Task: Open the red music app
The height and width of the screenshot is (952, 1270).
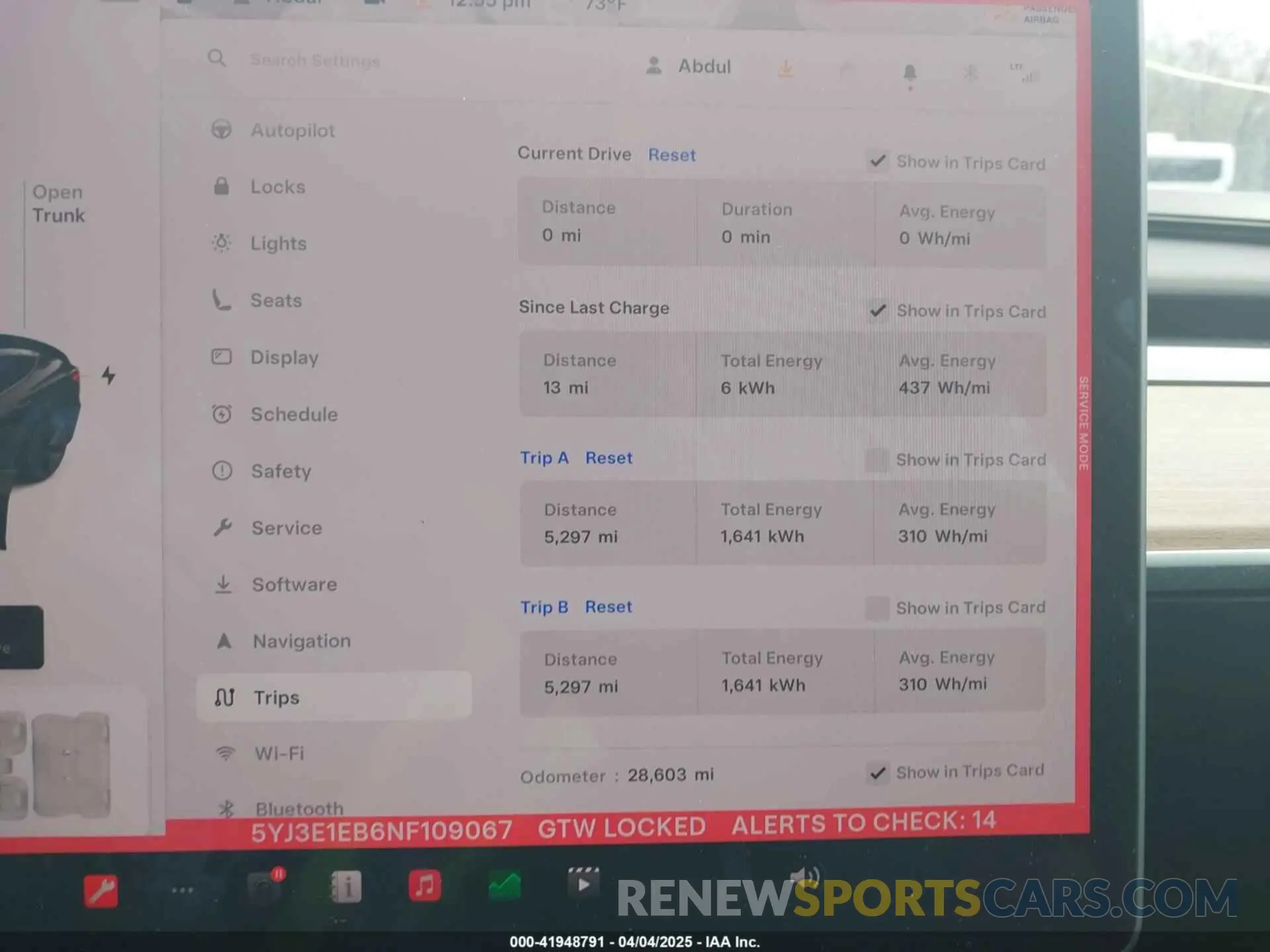Action: point(425,886)
